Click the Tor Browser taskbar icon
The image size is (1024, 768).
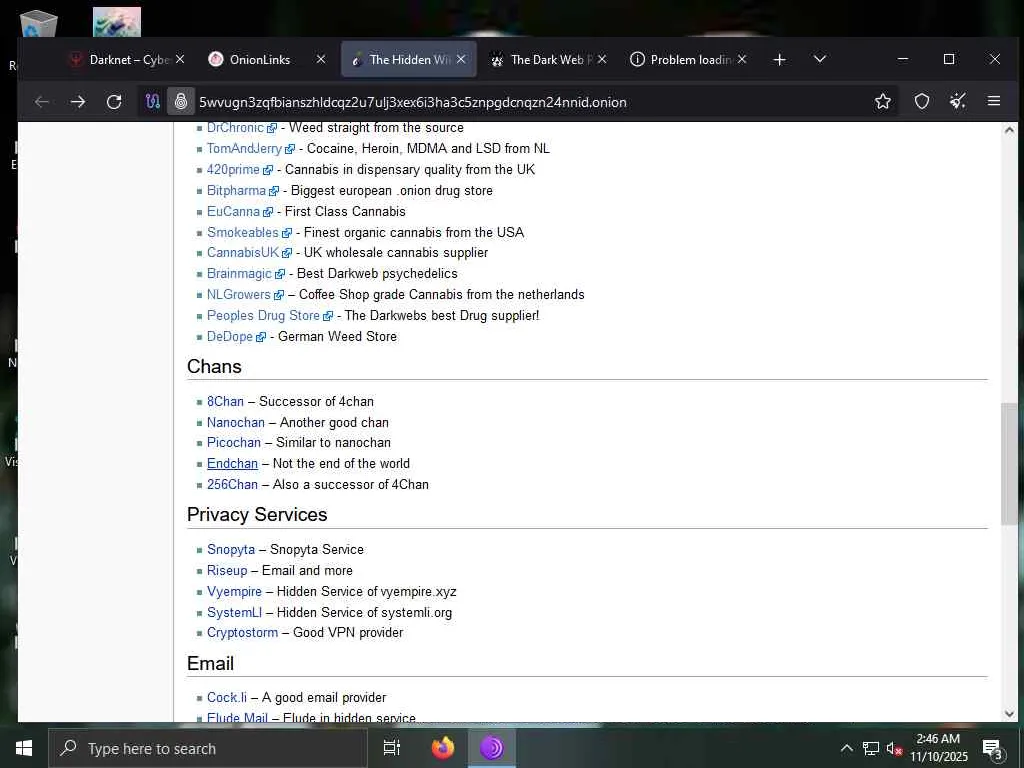(x=492, y=748)
